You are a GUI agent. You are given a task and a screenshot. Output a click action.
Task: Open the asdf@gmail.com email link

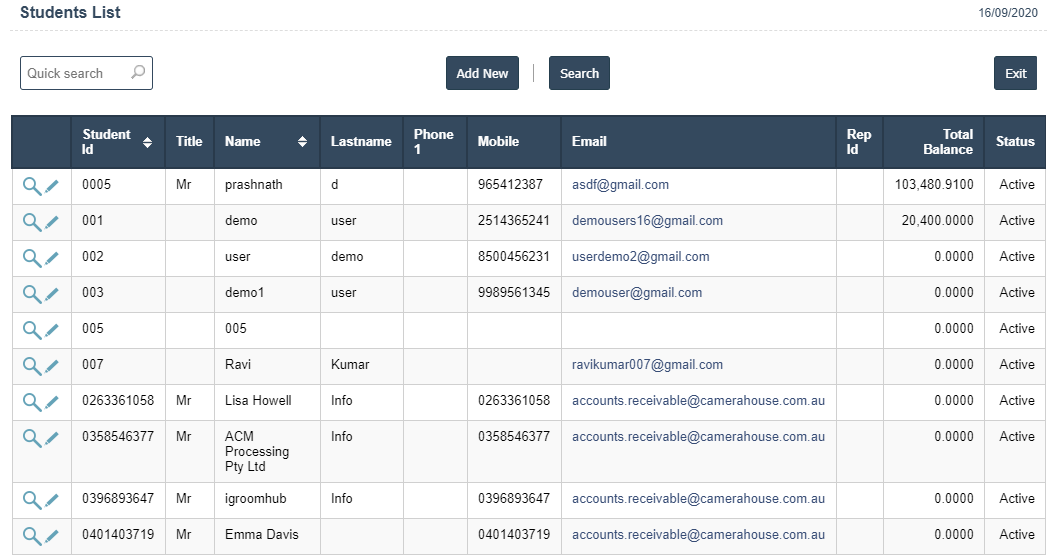coord(620,185)
